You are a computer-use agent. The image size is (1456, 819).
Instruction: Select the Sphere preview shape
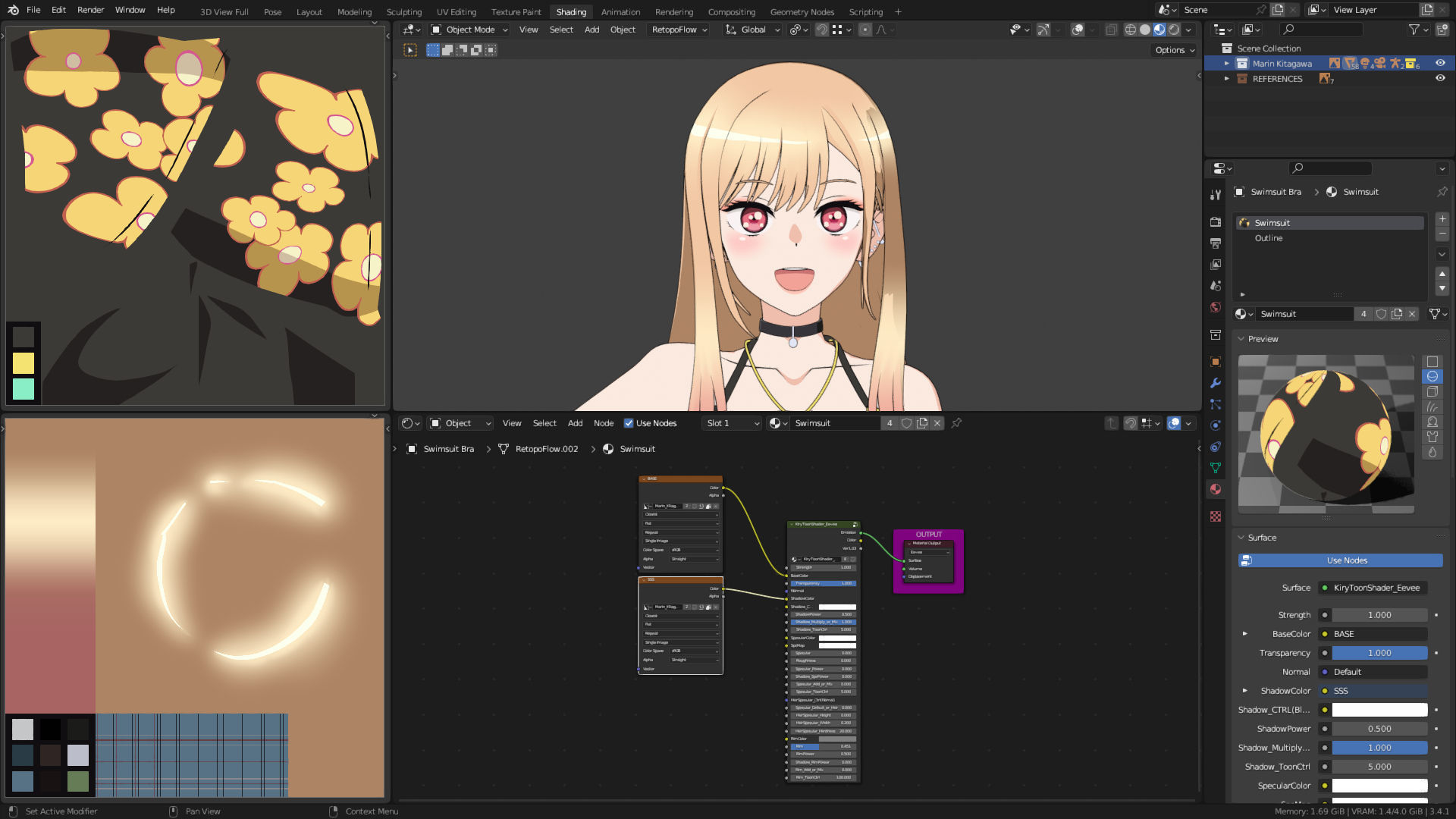point(1432,377)
